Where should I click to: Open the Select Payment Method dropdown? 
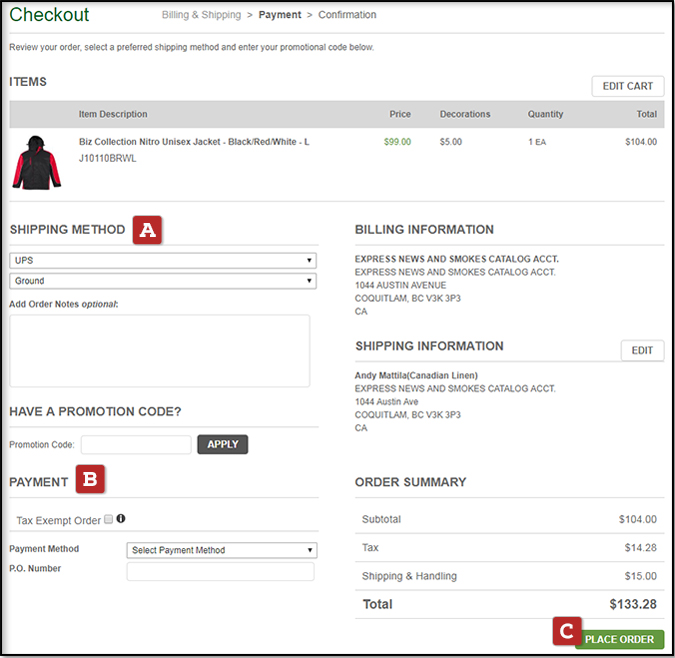point(222,550)
